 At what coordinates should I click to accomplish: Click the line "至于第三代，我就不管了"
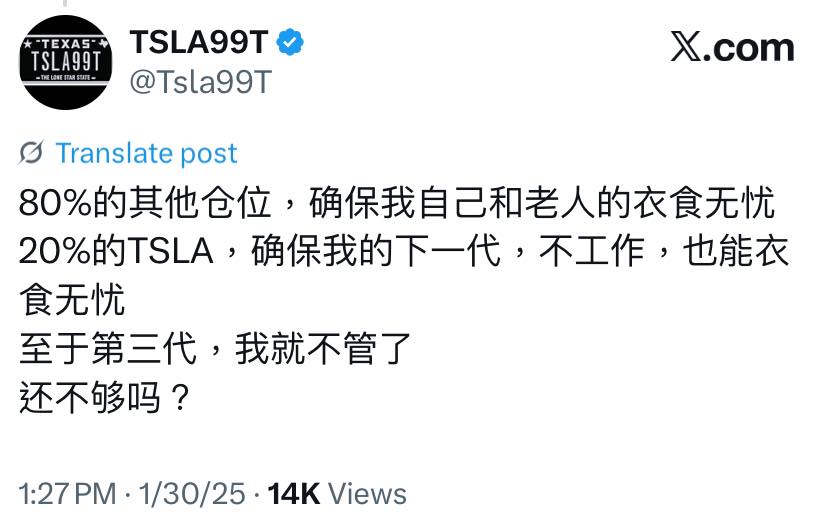214,348
